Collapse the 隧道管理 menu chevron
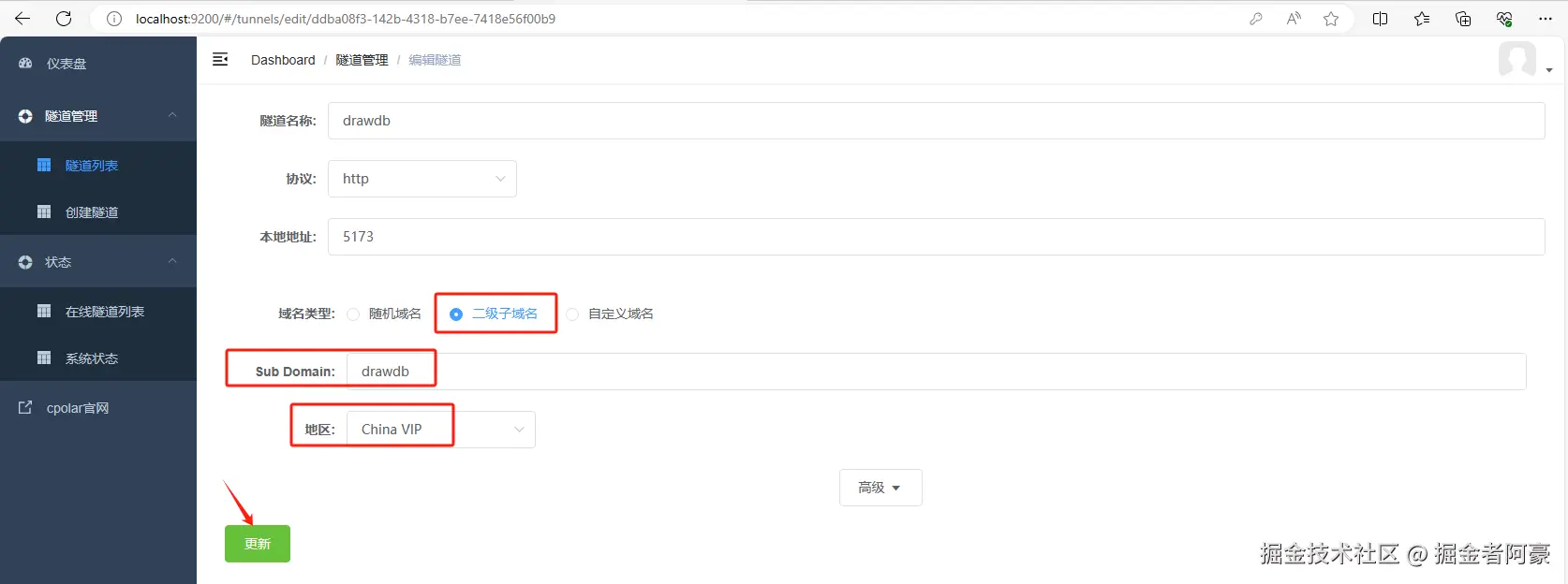The width and height of the screenshot is (1568, 584). 172,115
